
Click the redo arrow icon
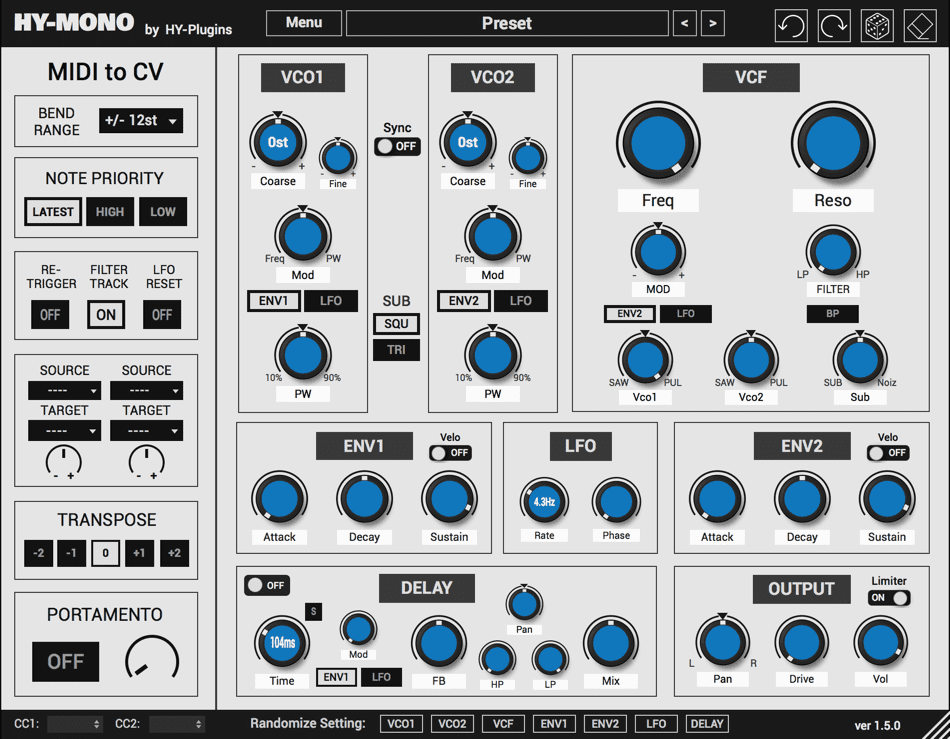click(x=834, y=25)
